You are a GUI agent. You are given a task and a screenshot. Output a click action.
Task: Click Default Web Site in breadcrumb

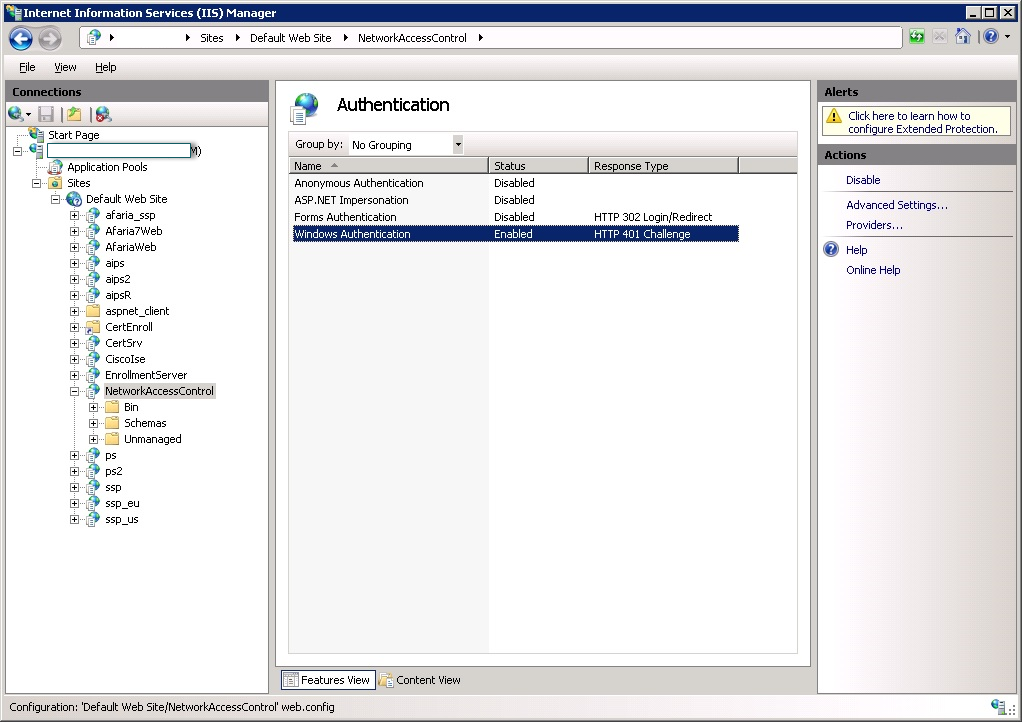pyautogui.click(x=291, y=38)
